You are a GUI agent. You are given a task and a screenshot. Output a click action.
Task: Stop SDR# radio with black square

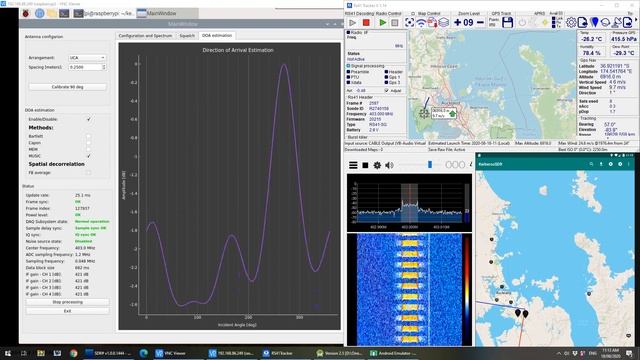(365, 165)
